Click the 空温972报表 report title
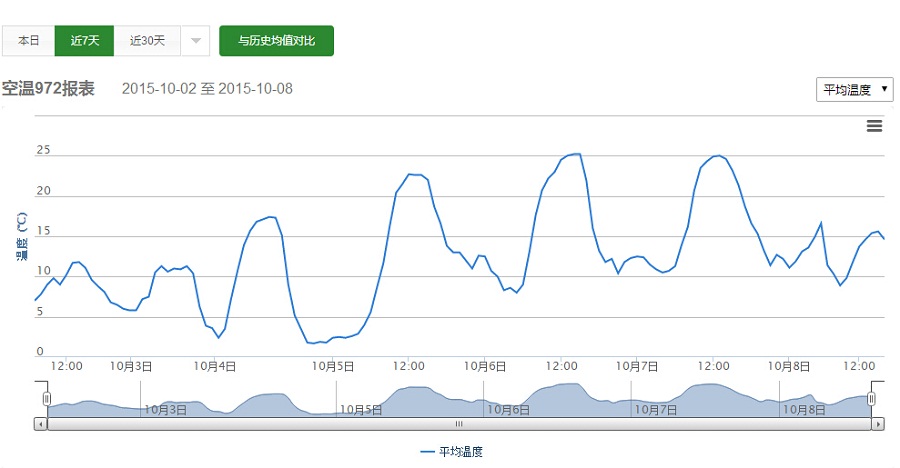The width and height of the screenshot is (900, 468). coord(48,89)
